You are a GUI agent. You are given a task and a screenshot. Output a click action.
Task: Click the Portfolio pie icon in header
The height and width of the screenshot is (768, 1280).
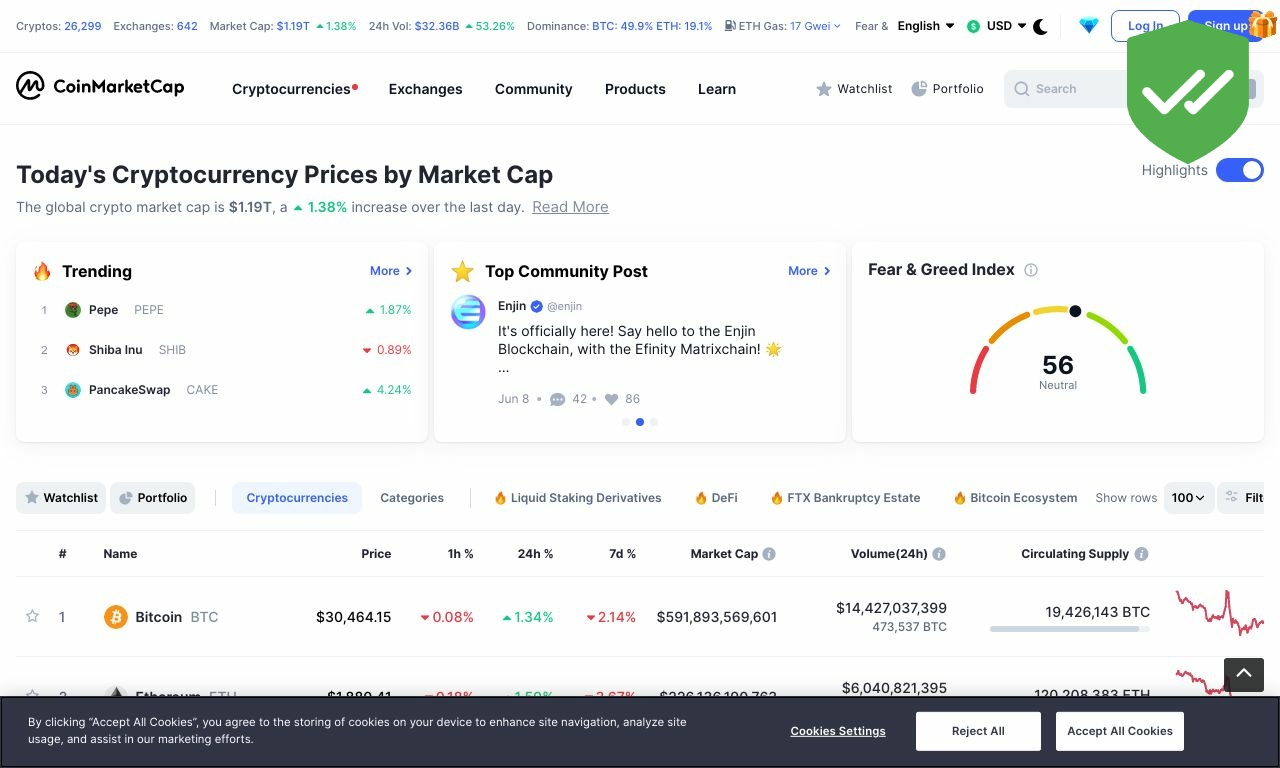point(919,89)
